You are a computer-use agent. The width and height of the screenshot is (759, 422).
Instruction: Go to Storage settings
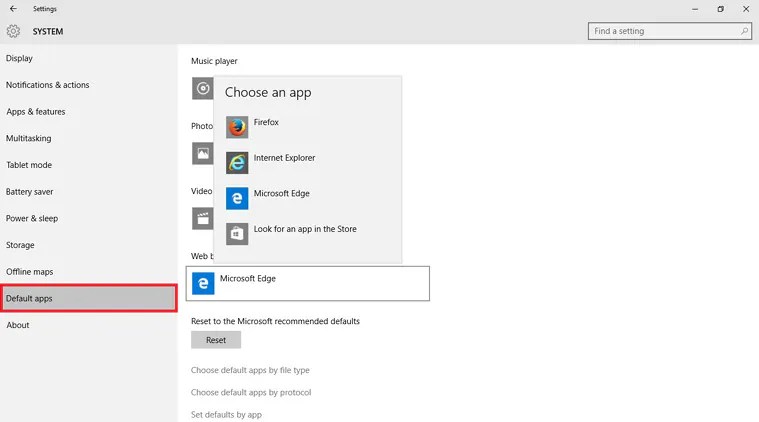coord(20,245)
